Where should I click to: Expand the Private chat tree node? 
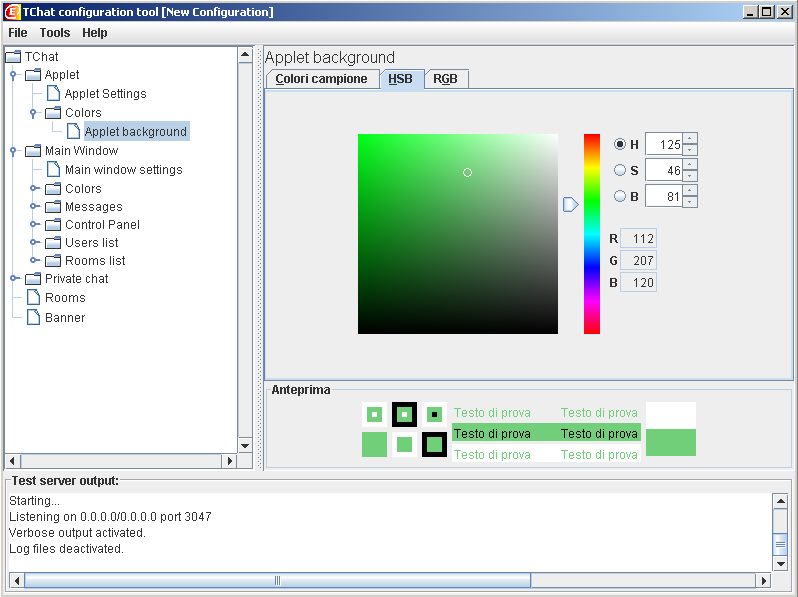[x=14, y=278]
